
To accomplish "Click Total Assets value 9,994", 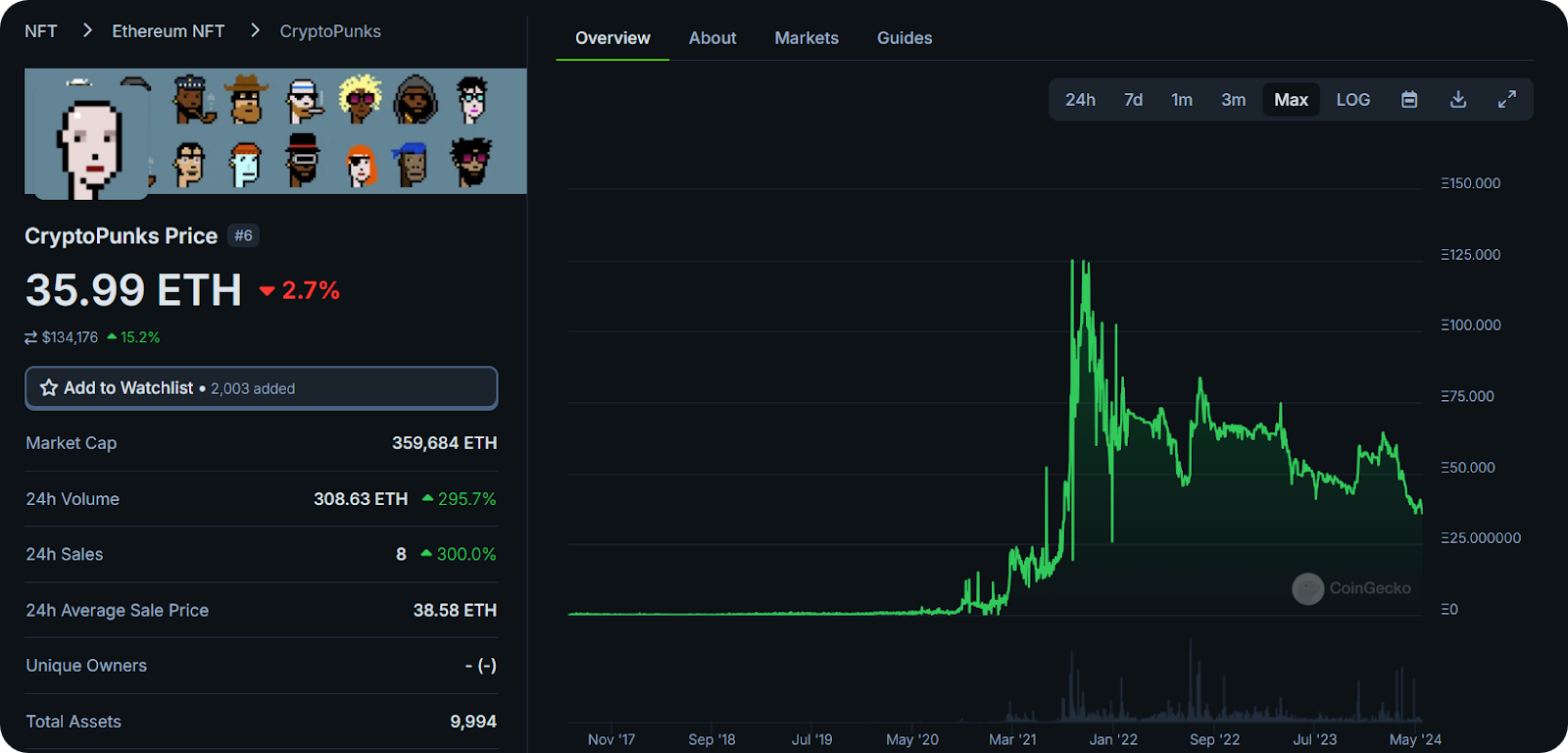I will pos(473,722).
